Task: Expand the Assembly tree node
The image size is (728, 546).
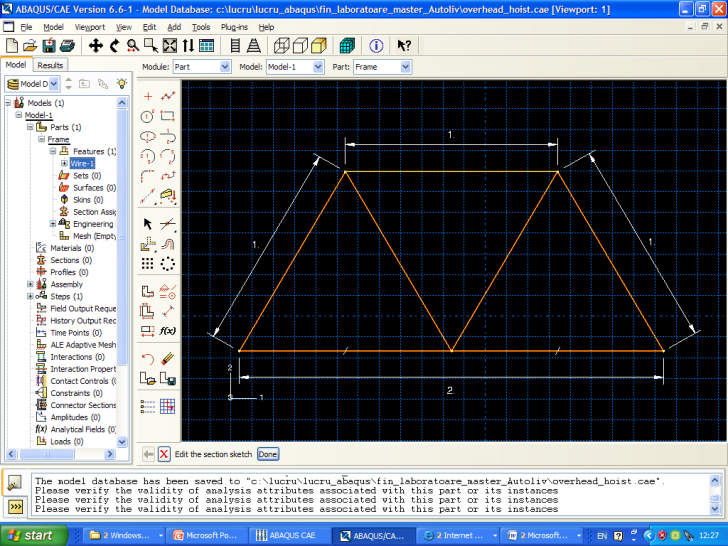Action: (30, 284)
